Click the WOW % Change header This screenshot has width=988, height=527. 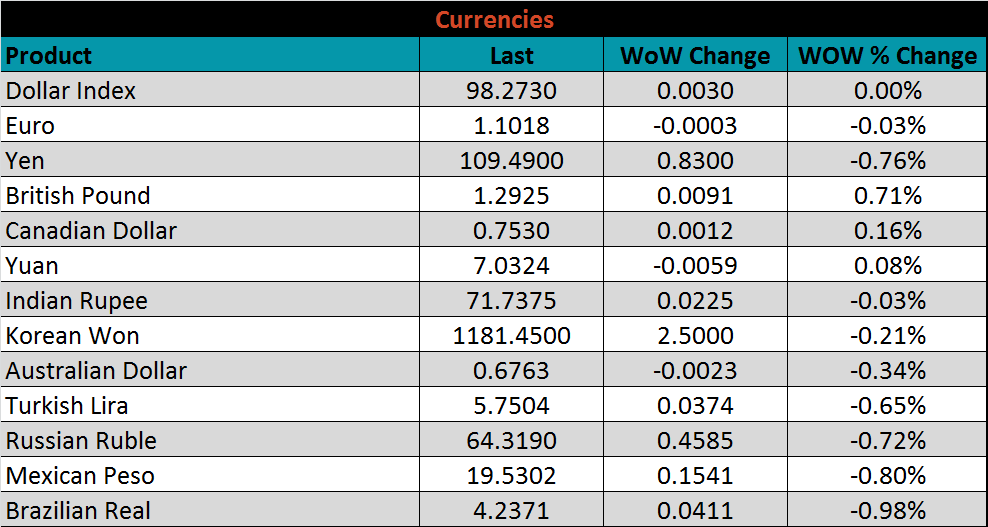887,56
